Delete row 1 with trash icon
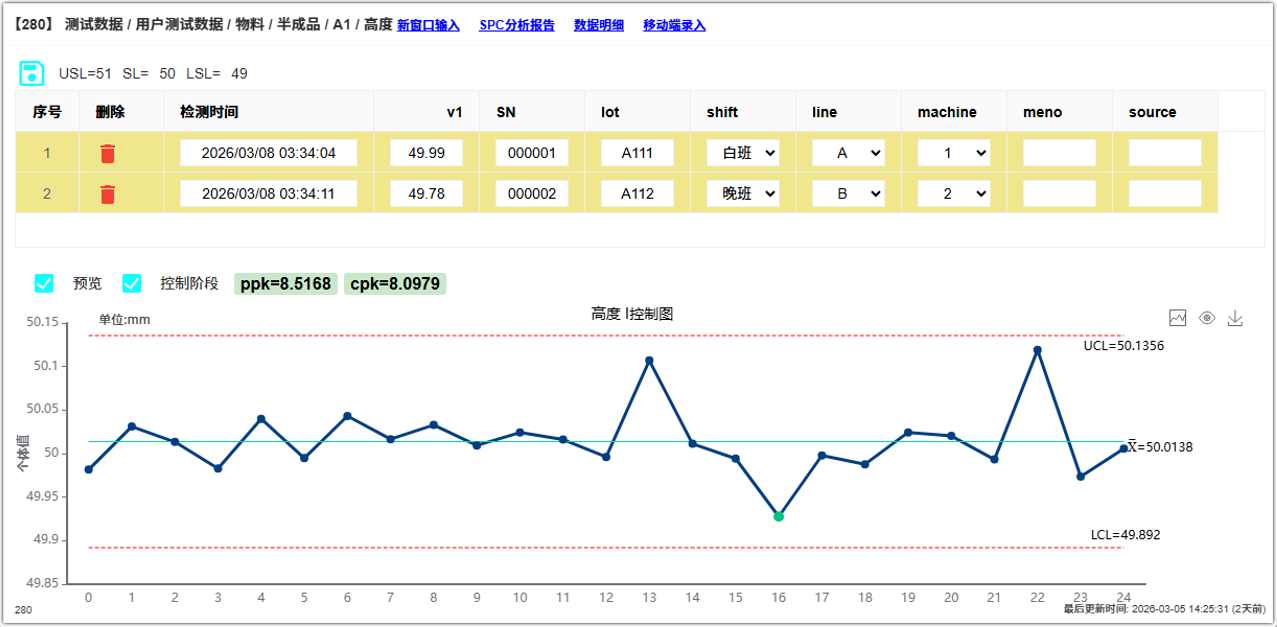1277x627 pixels. pos(108,153)
